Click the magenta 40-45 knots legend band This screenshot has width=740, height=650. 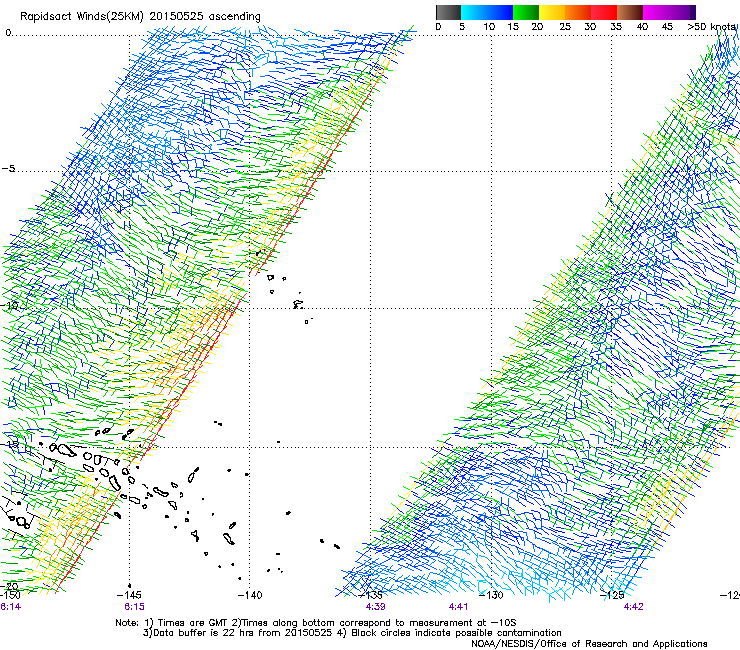click(x=656, y=12)
